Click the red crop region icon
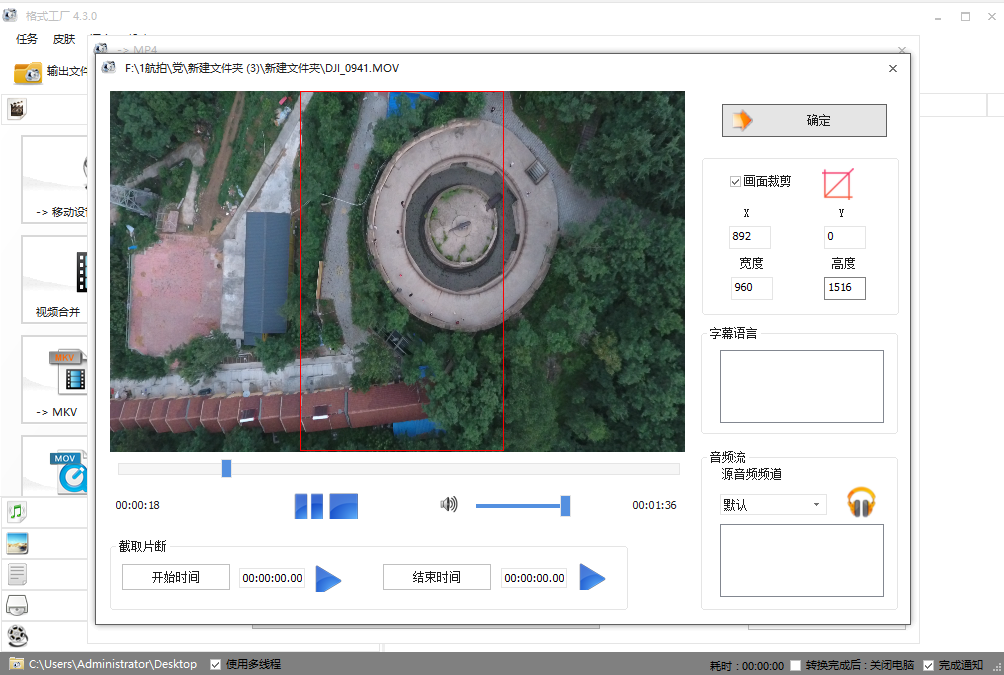This screenshot has width=1004, height=675. pos(837,184)
